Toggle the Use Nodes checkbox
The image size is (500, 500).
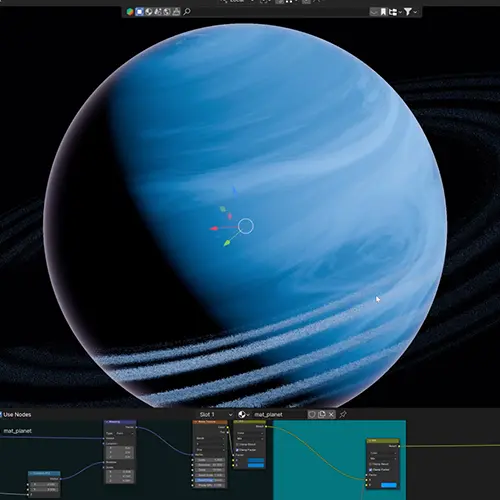[x=1, y=414]
